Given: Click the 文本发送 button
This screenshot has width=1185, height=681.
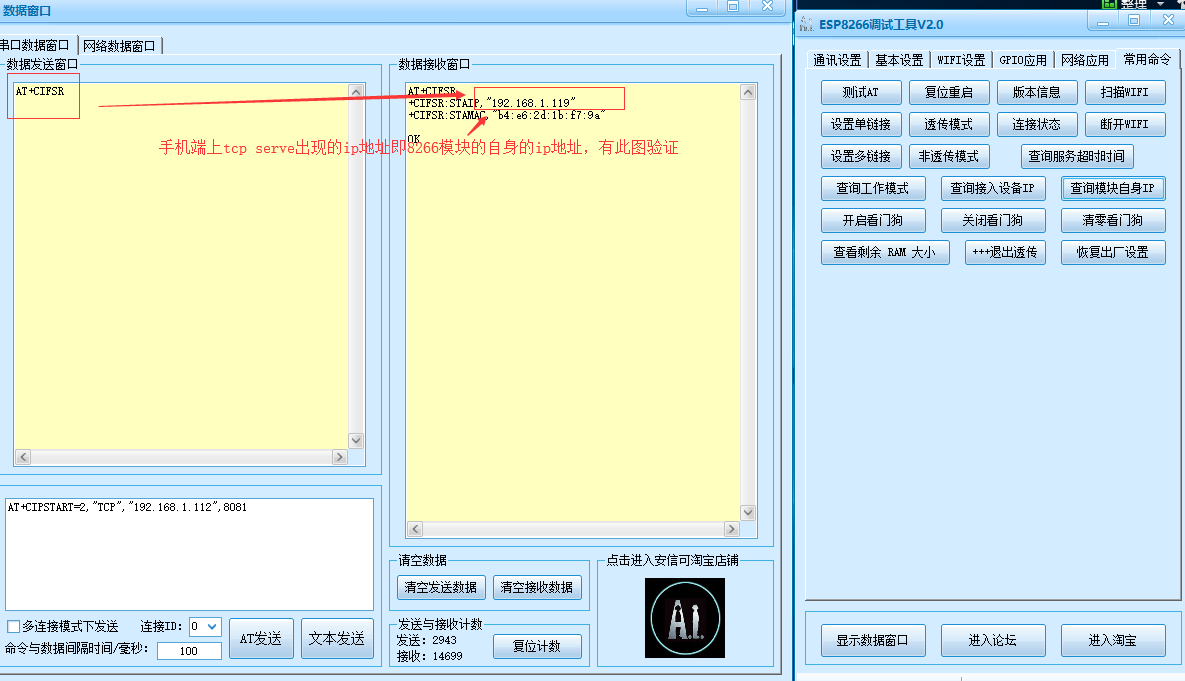Looking at the screenshot, I should pos(337,639).
